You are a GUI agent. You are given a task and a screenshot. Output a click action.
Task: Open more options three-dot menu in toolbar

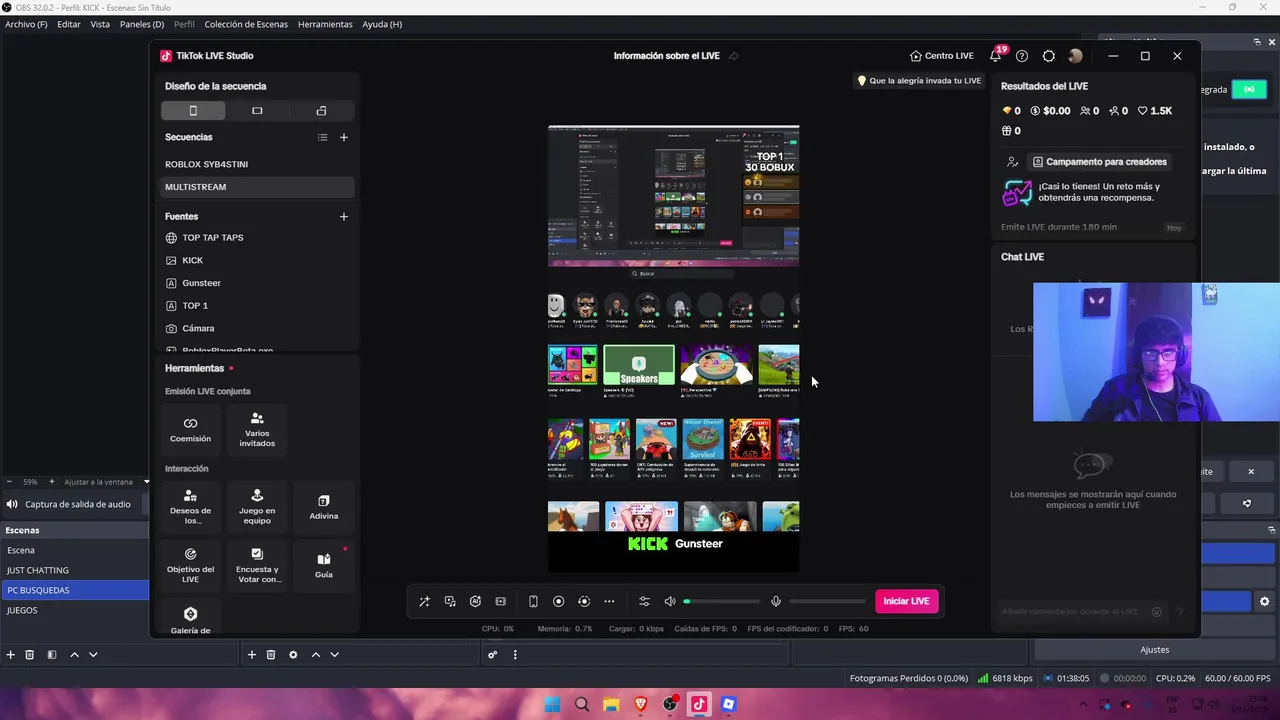(x=609, y=601)
